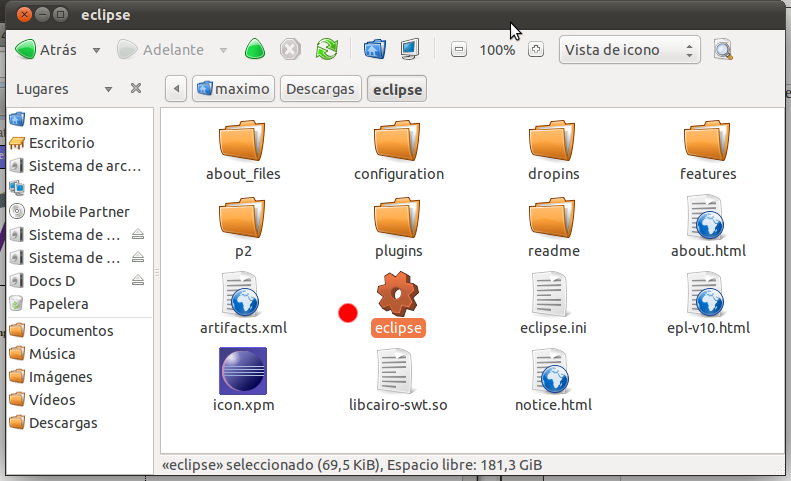
Task: Select the notice.html file
Action: (553, 381)
